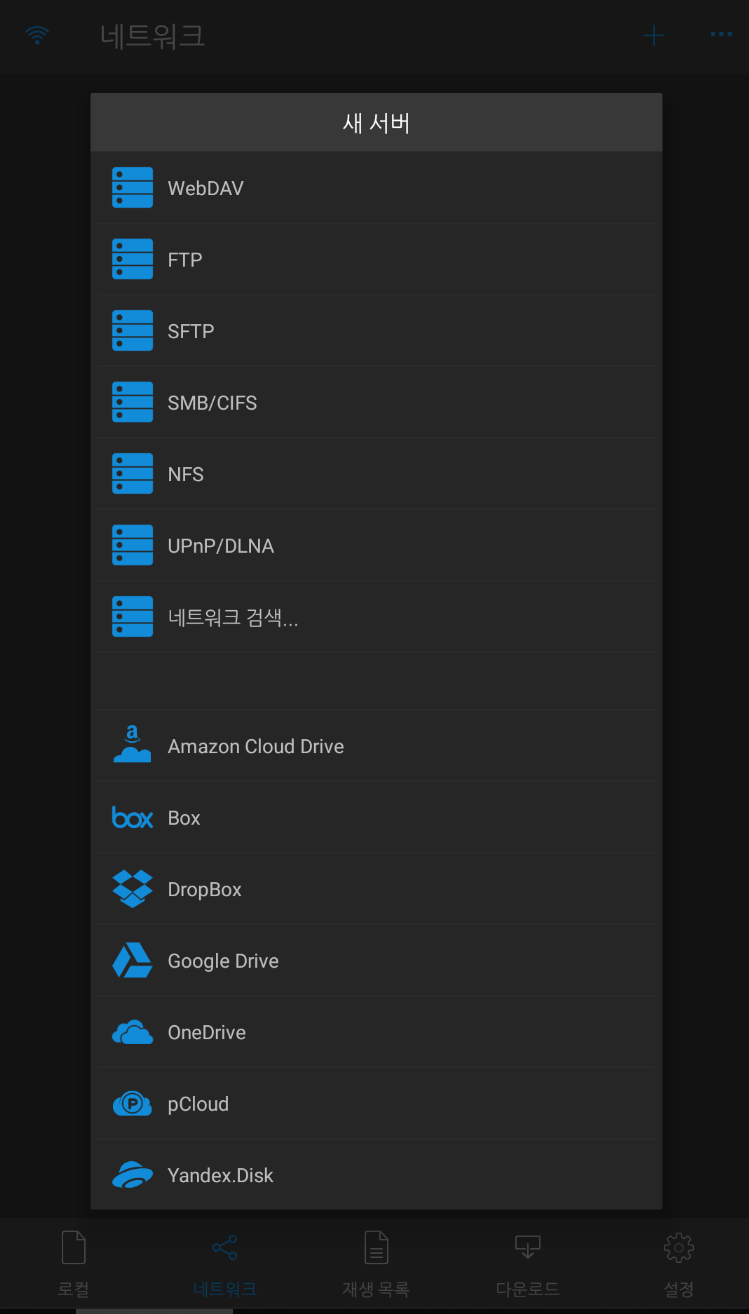
Task: Pick the UPnP/DLNA text entry
Action: pyautogui.click(x=221, y=546)
